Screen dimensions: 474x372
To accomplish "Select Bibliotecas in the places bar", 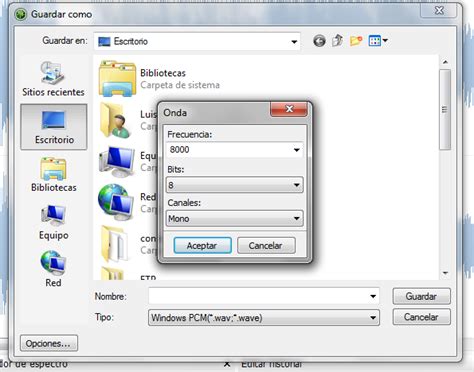I will [54, 174].
